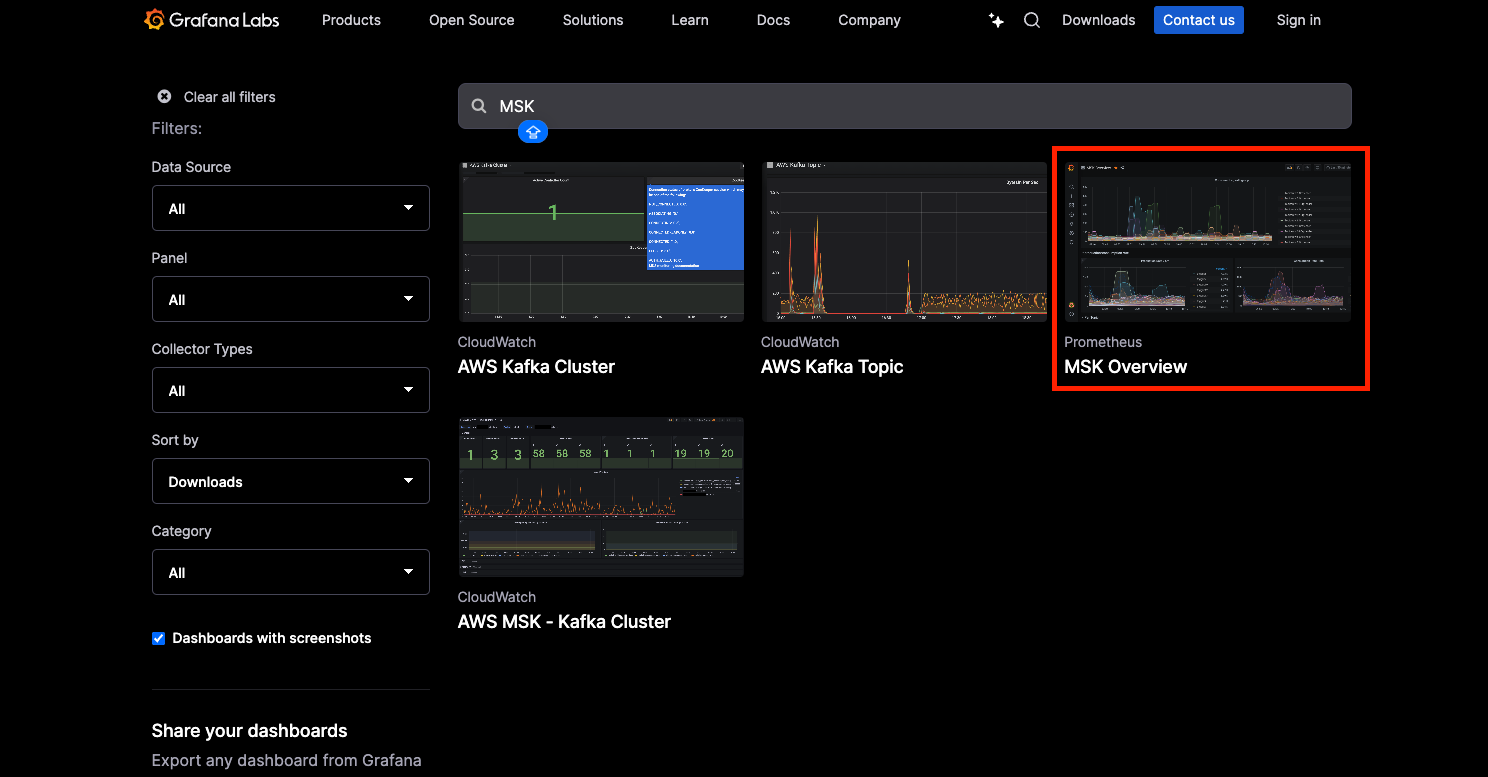1488x777 pixels.
Task: Click the Downloads link
Action: (1099, 20)
